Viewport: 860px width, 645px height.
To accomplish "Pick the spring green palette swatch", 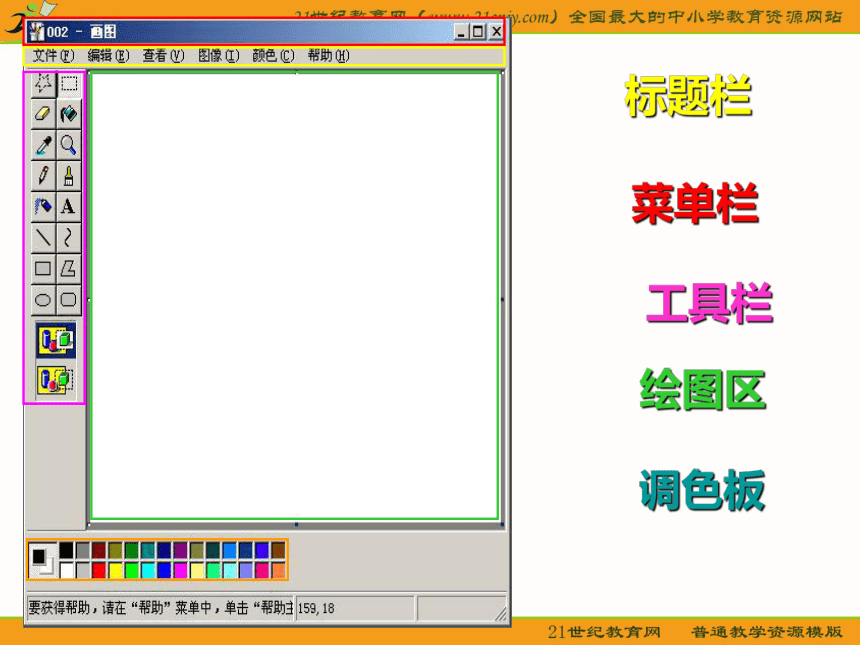I will [213, 570].
